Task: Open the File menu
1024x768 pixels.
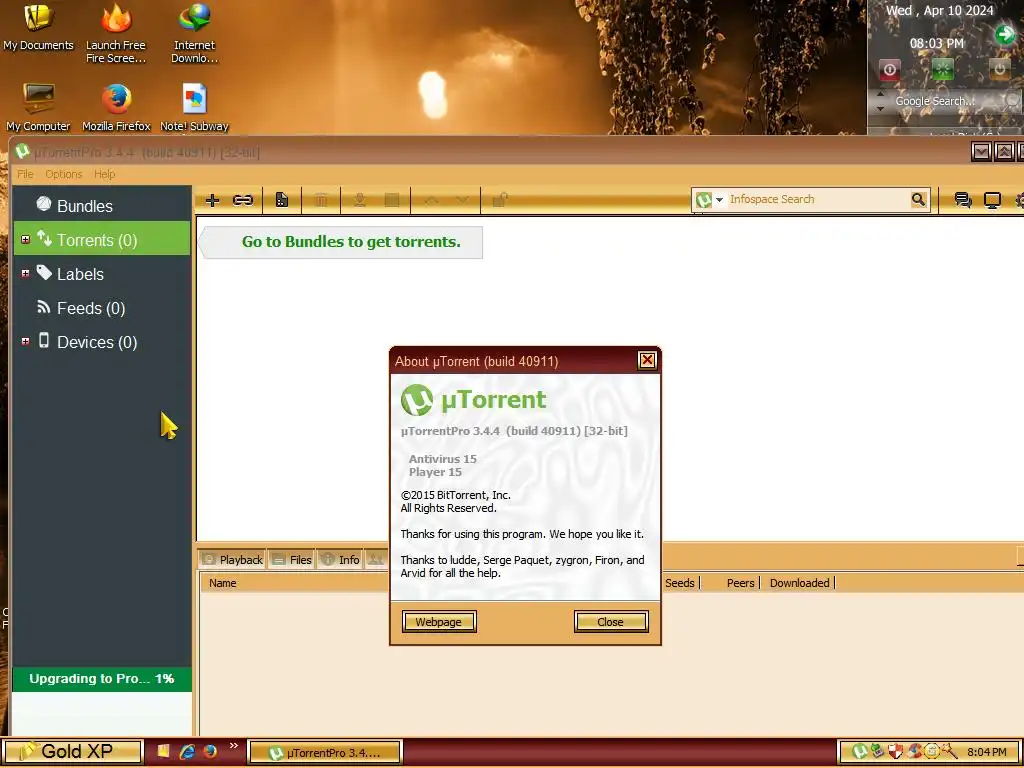Action: point(25,174)
